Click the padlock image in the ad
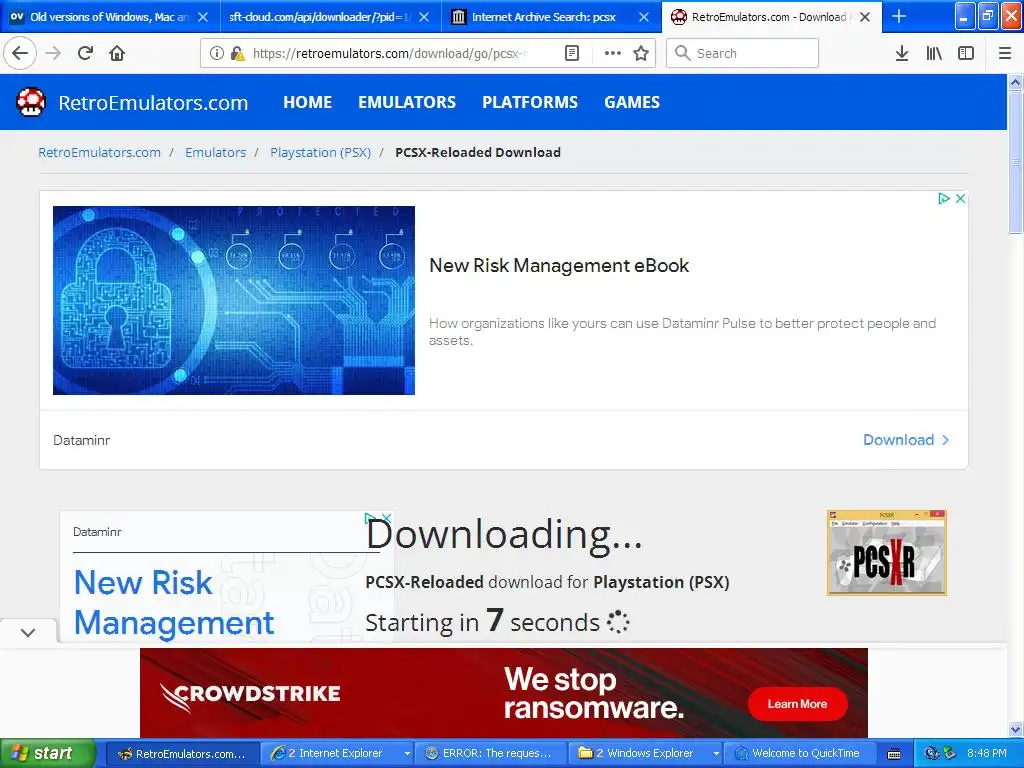This screenshot has height=768, width=1024. tap(234, 300)
